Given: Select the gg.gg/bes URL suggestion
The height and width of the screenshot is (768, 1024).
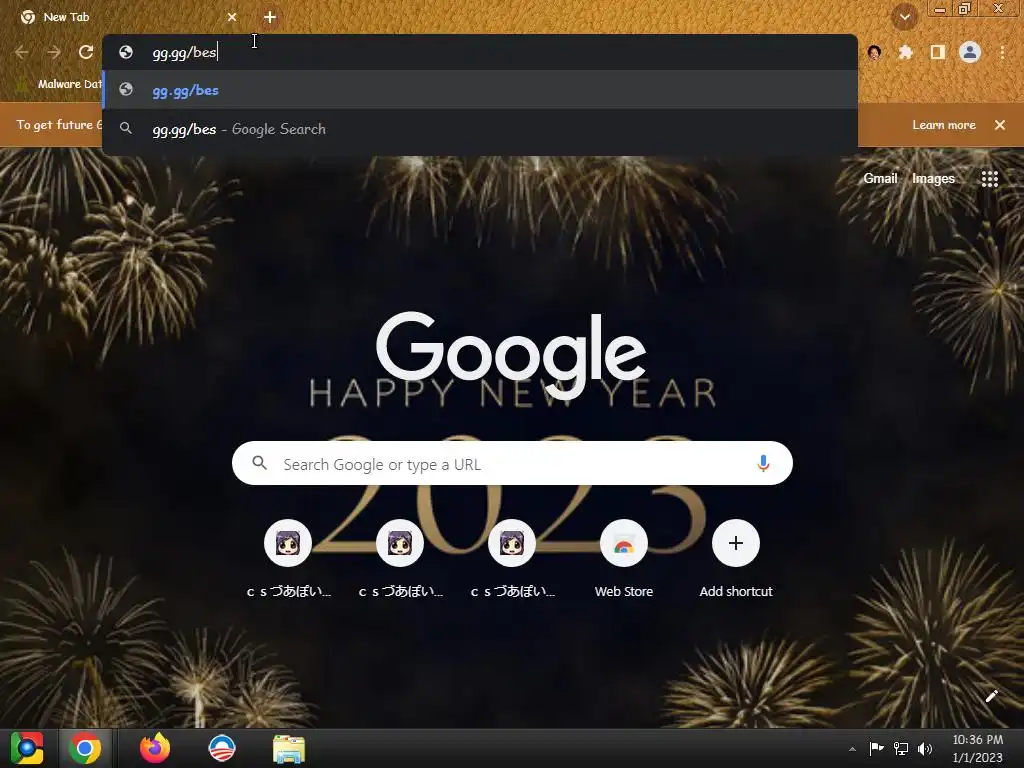Looking at the screenshot, I should click(x=479, y=90).
